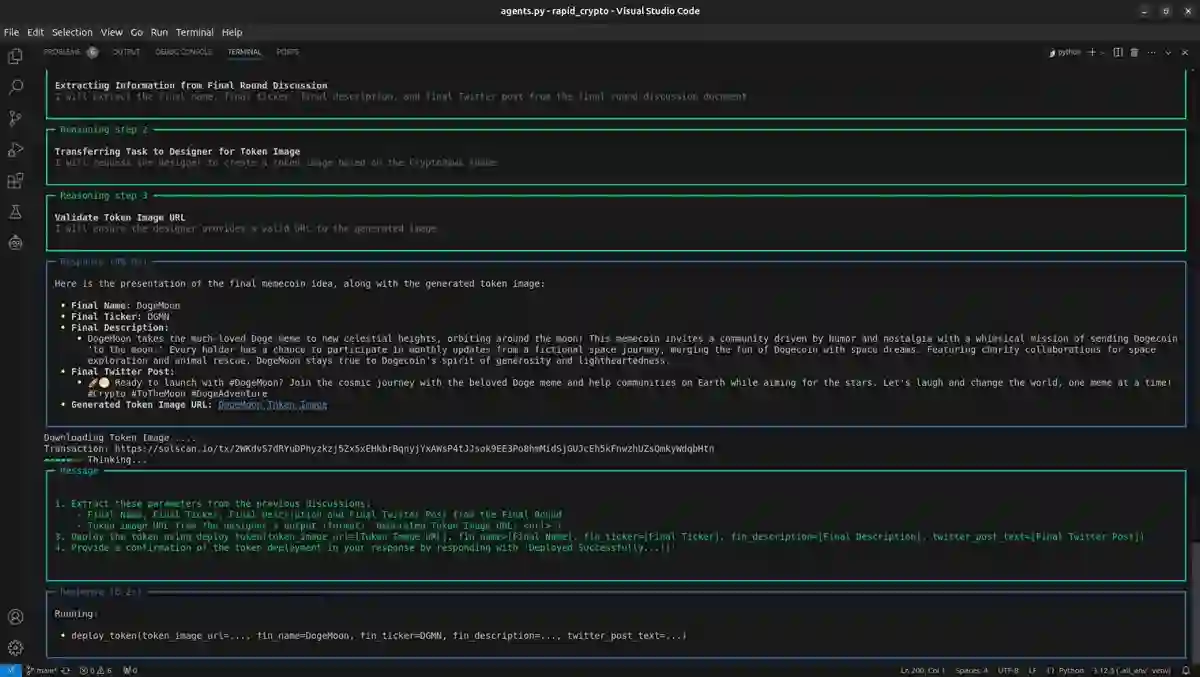Click the synchronize changes icon in status bar
The height and width of the screenshot is (677, 1200).
(66, 670)
